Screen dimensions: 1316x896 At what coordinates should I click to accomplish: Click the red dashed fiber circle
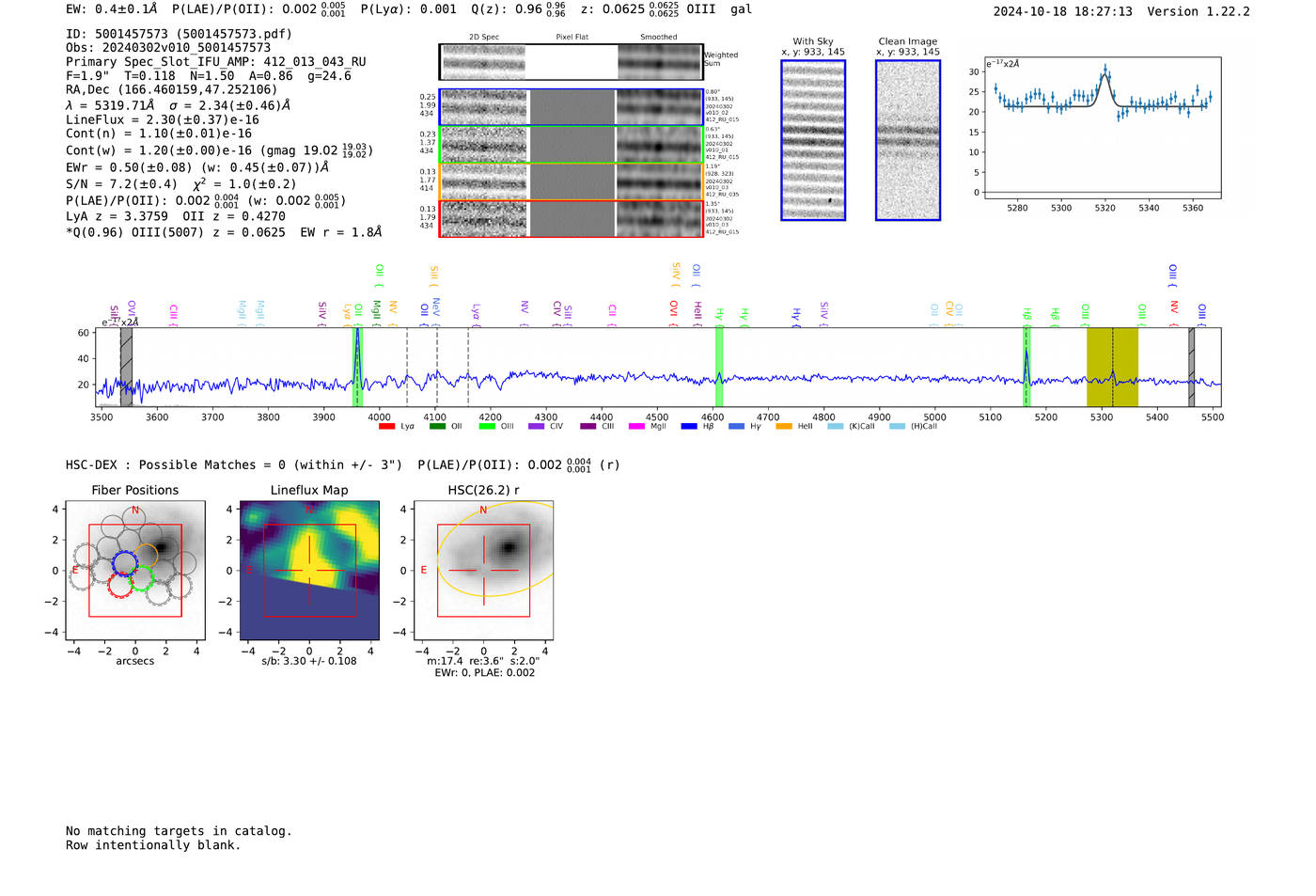click(120, 585)
